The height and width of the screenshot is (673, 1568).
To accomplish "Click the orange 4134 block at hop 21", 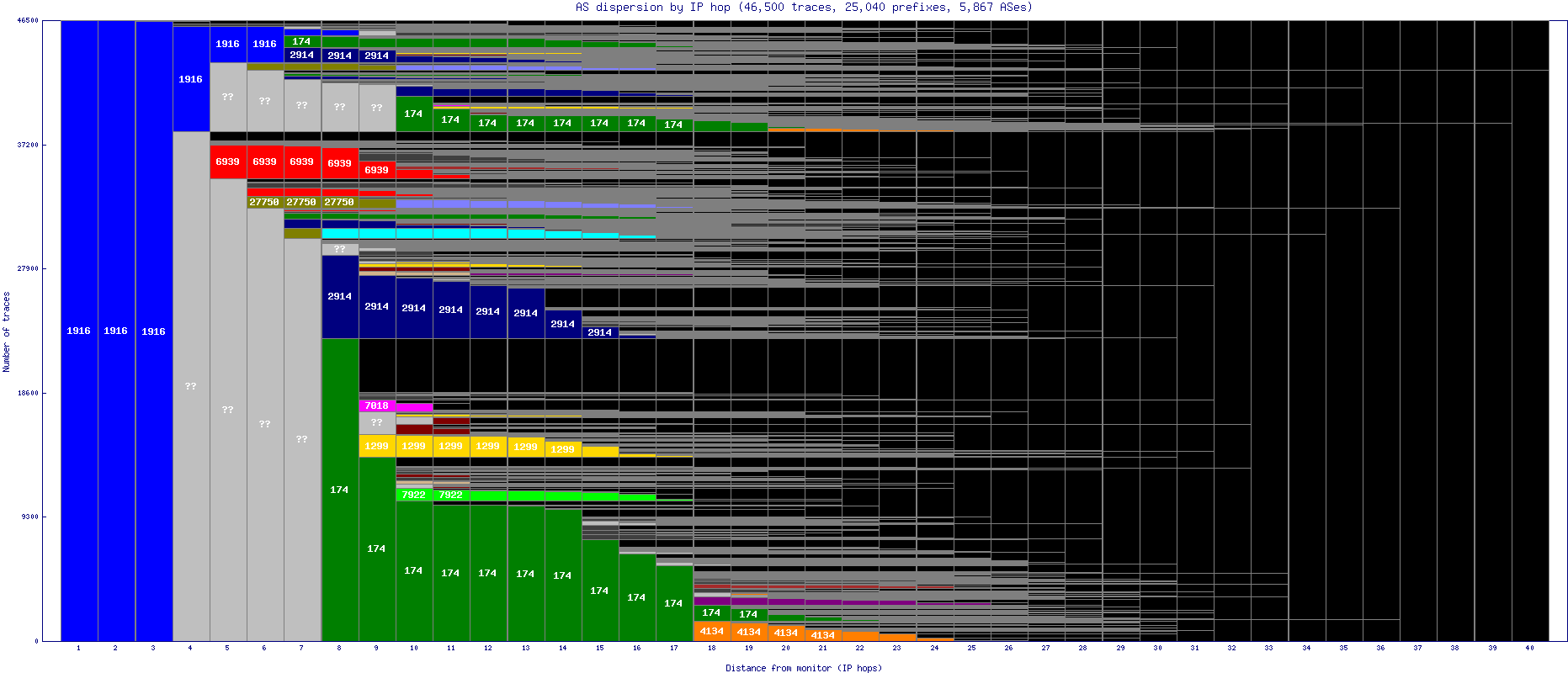I will click(823, 635).
